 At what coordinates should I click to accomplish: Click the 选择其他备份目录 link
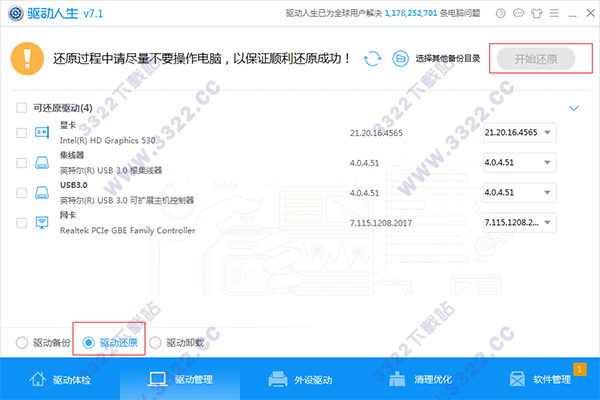448,59
